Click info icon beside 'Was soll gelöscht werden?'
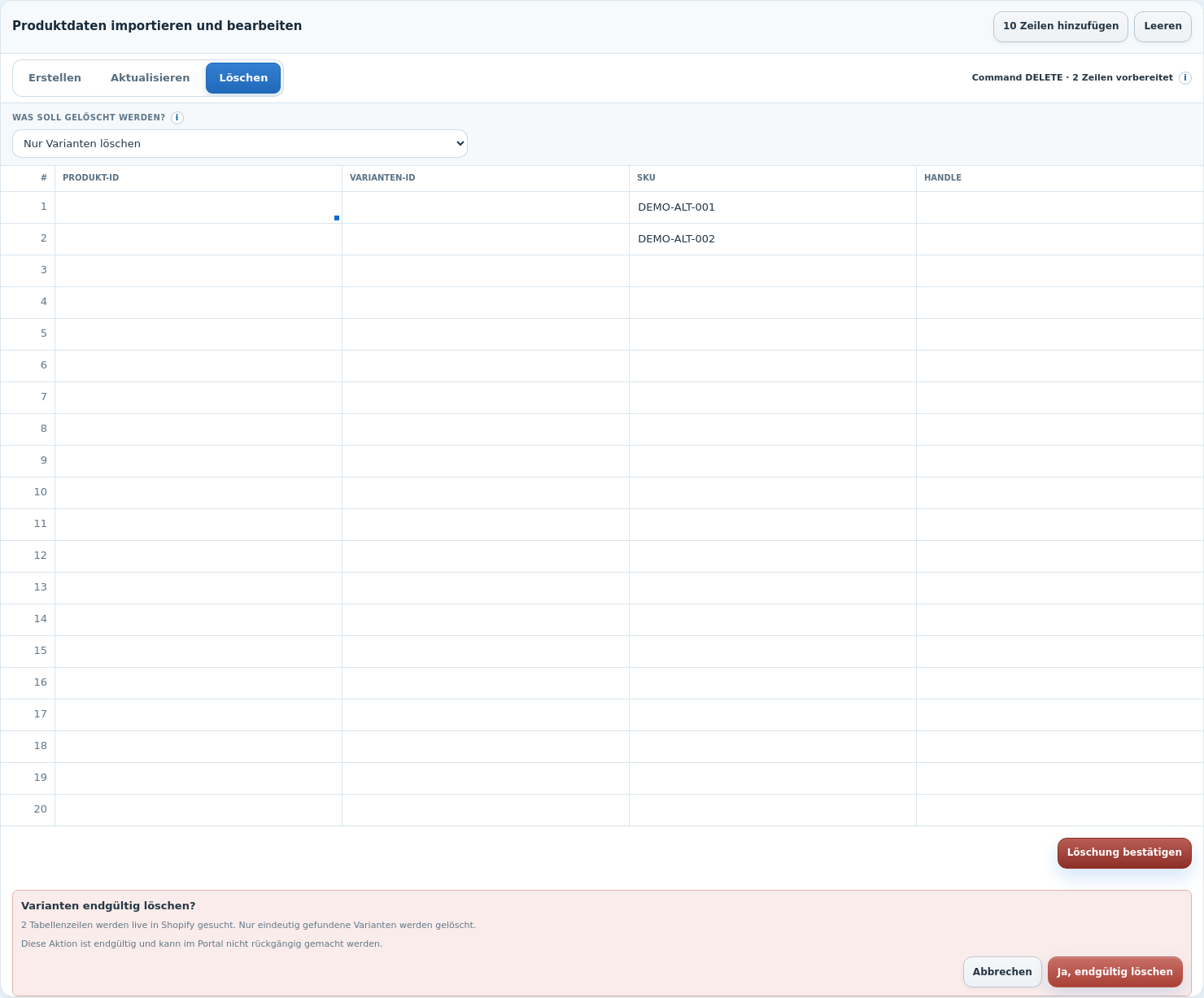 177,118
